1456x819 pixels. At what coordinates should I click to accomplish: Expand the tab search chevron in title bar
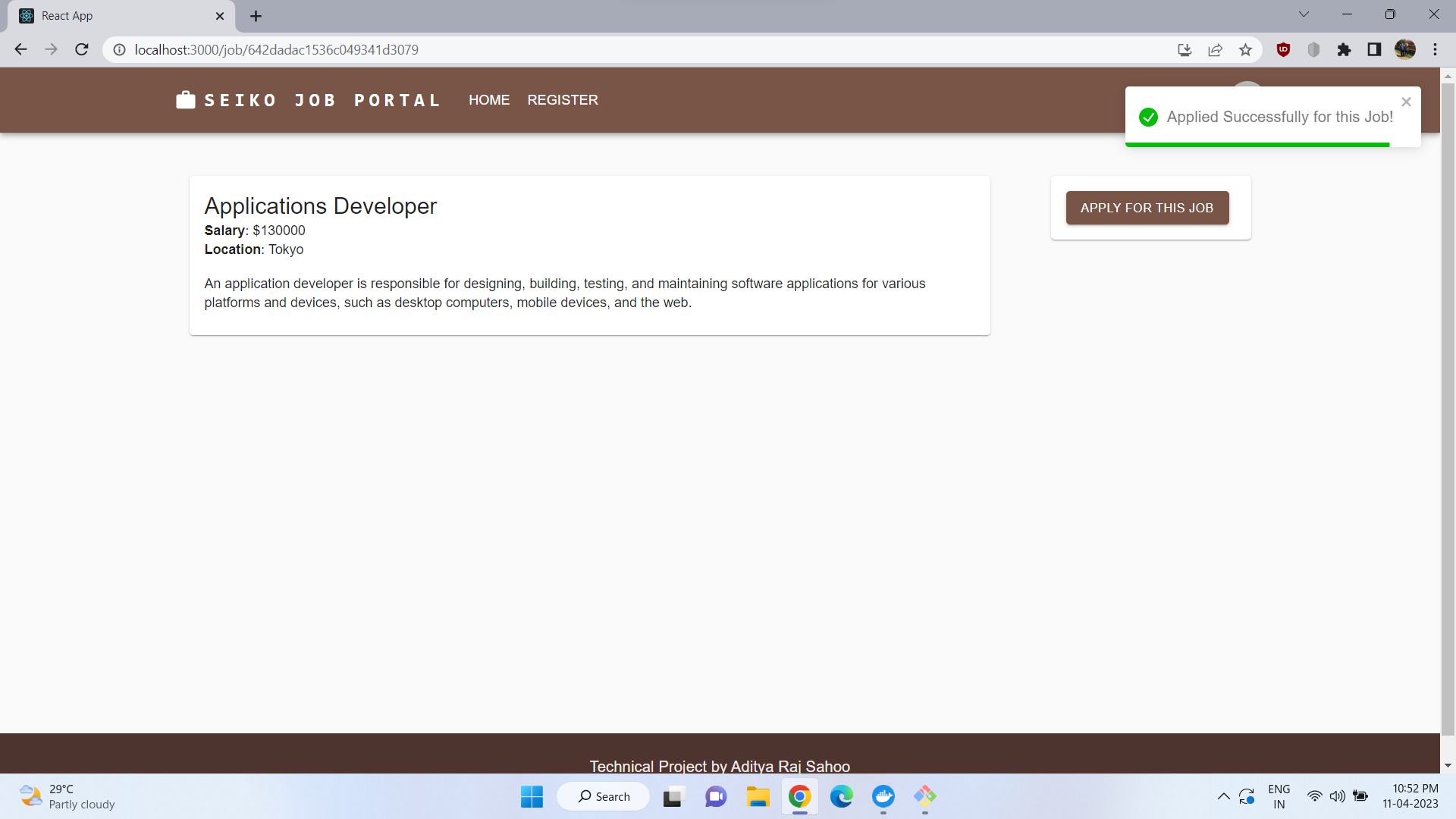coord(1304,14)
